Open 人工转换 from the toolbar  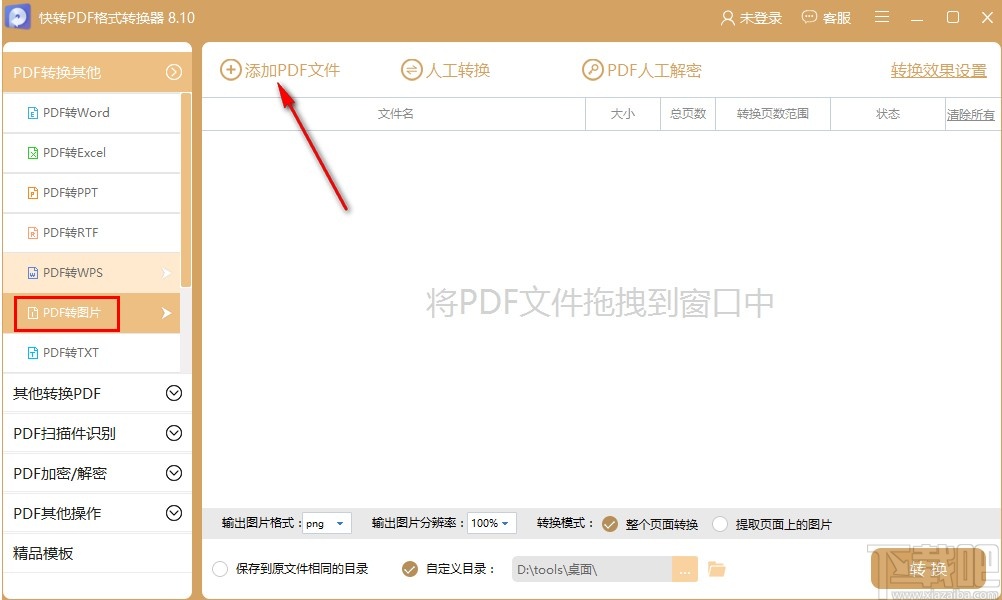444,69
